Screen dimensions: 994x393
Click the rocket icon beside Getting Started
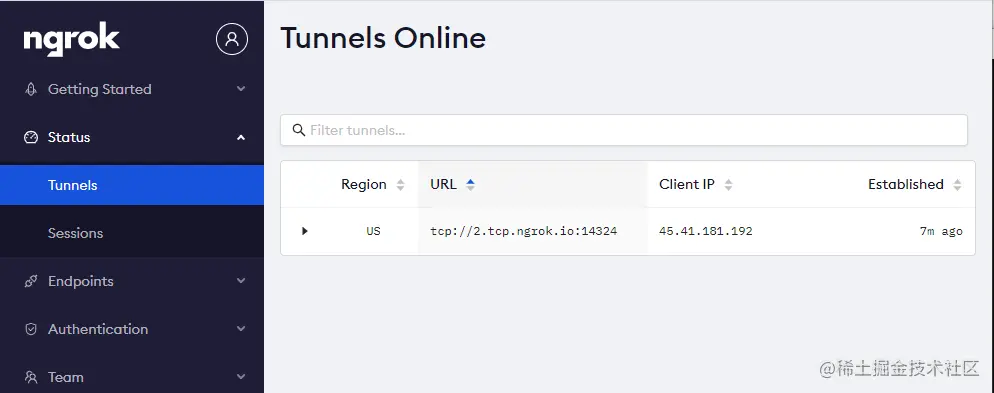(x=30, y=89)
